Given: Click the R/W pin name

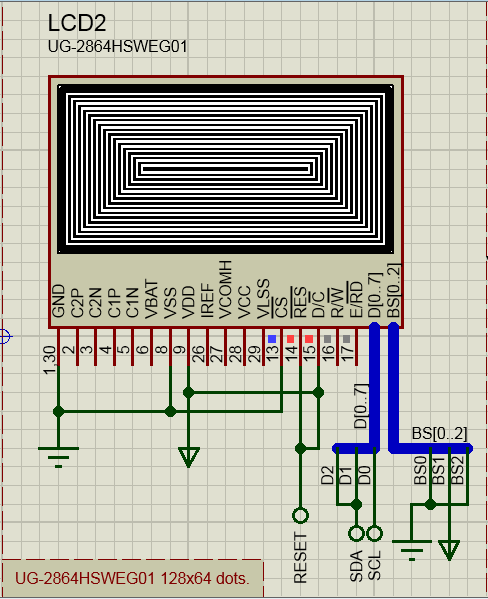Looking at the screenshot, I should 336,303.
